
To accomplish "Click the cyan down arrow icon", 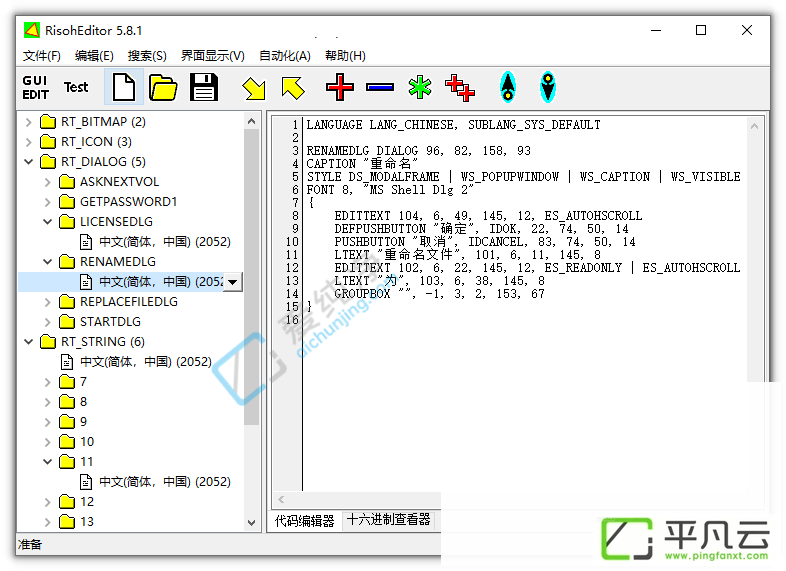I will pos(548,87).
